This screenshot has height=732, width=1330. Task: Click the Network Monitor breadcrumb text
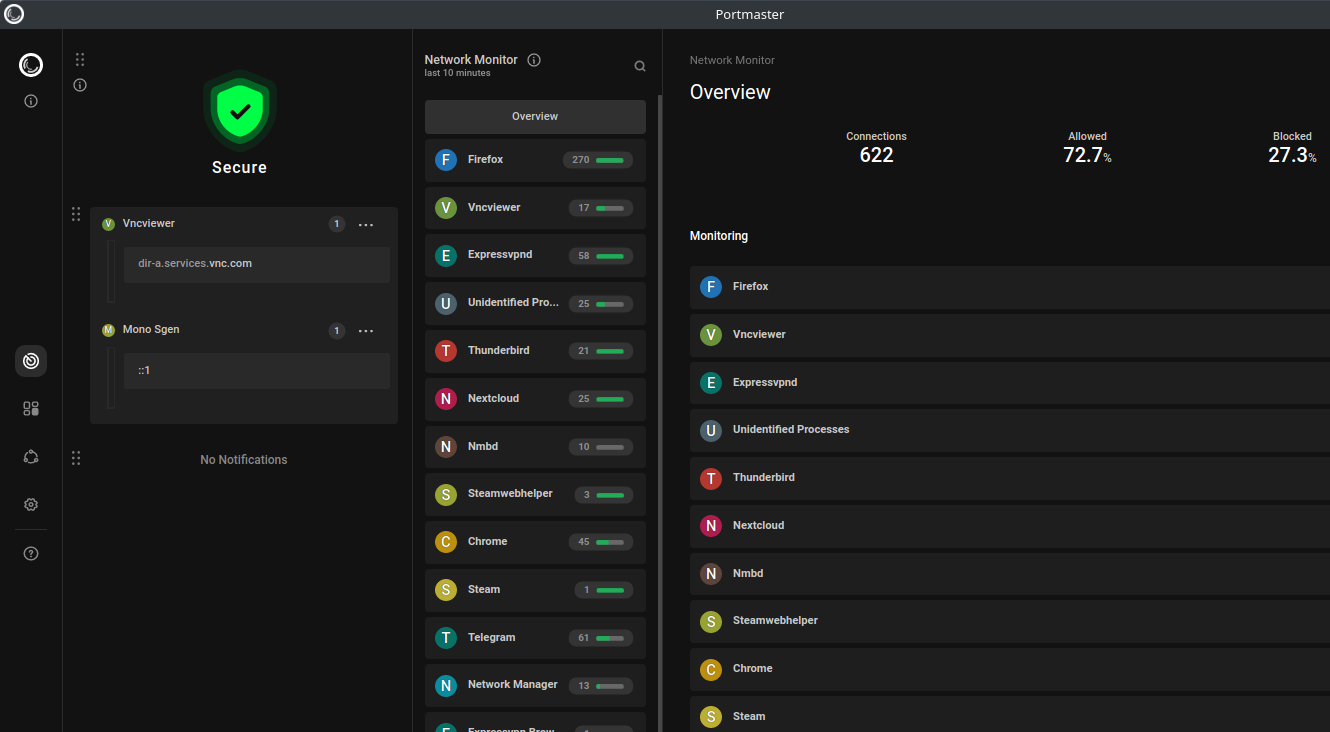click(x=732, y=60)
